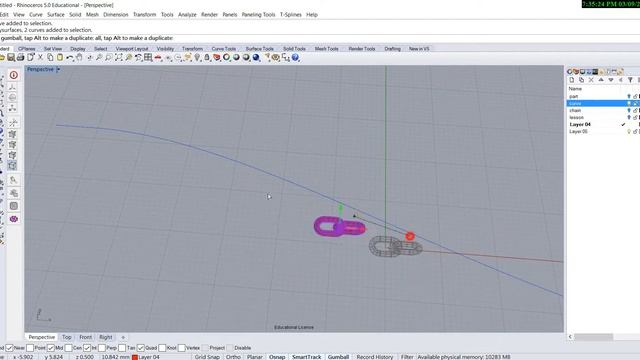Screen dimensions: 640x360
Task: Open the Layers icon in toolbar
Action: click(x=216, y=58)
